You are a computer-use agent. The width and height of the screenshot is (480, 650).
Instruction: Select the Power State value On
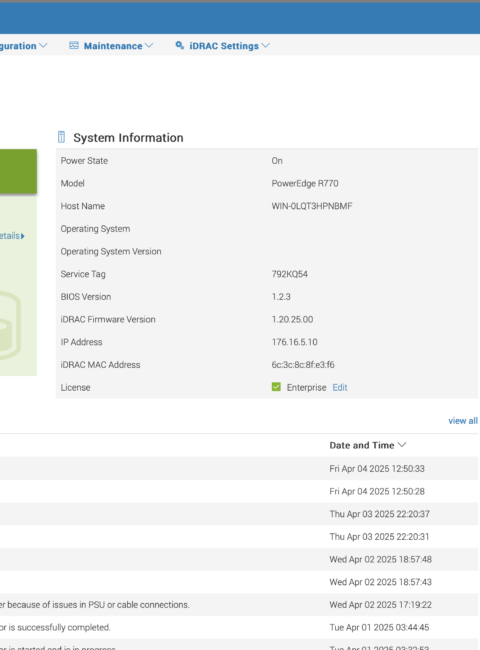277,161
